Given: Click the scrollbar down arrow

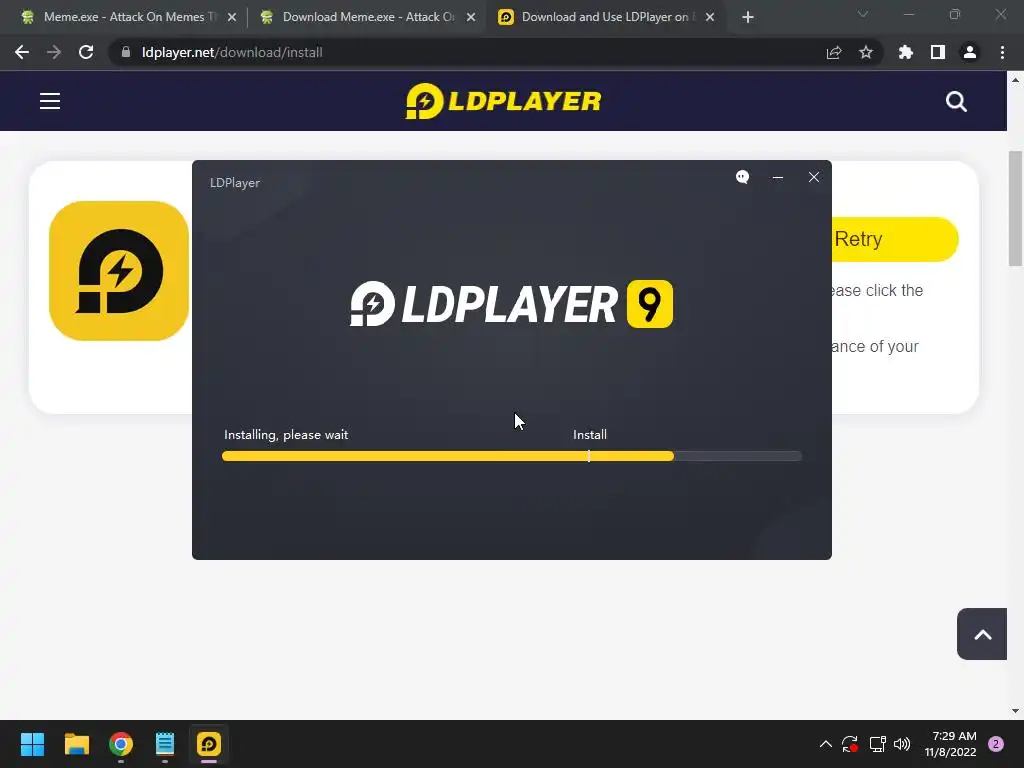Looking at the screenshot, I should point(1015,711).
